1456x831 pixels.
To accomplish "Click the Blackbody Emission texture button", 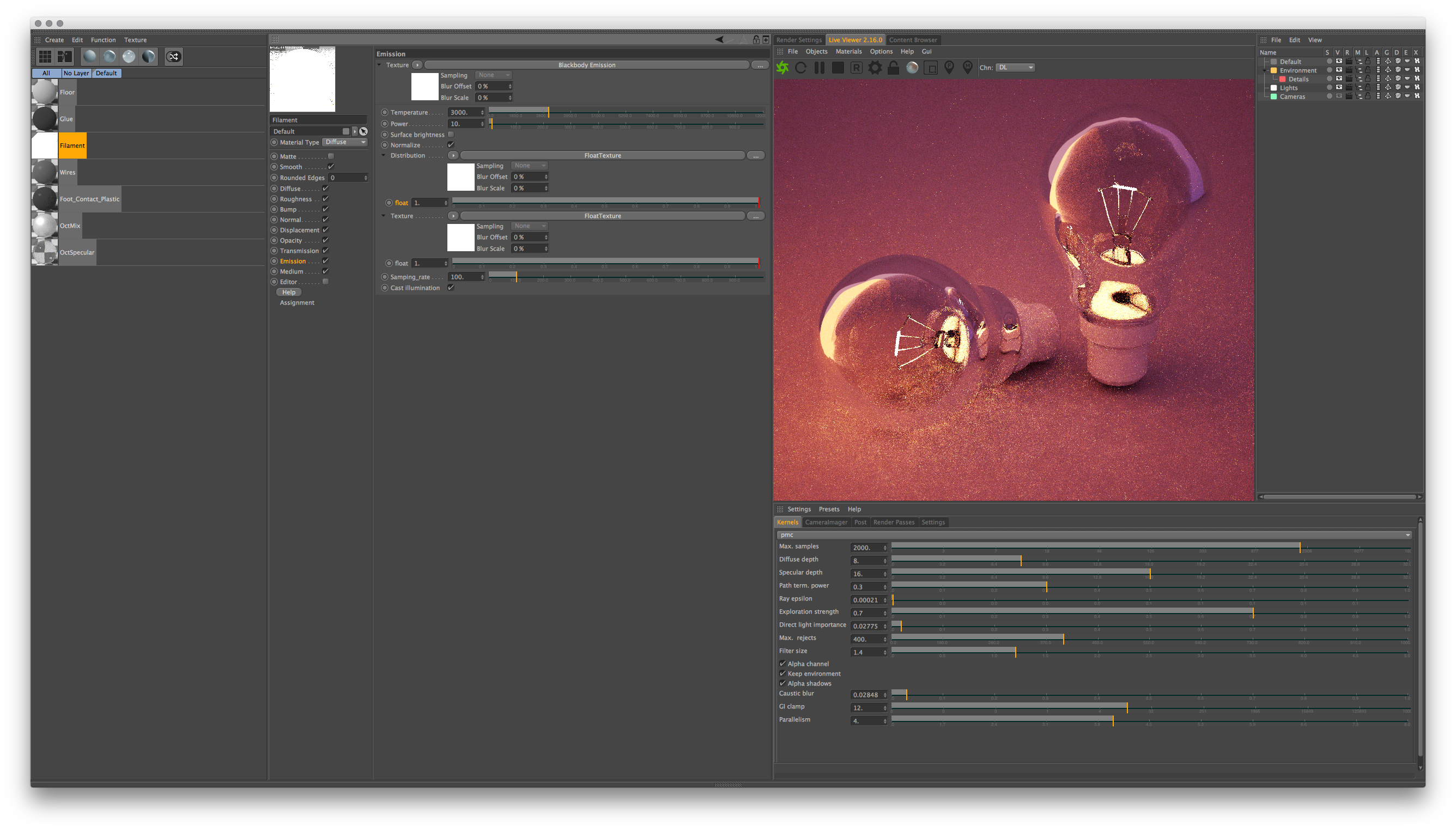I will [x=586, y=65].
